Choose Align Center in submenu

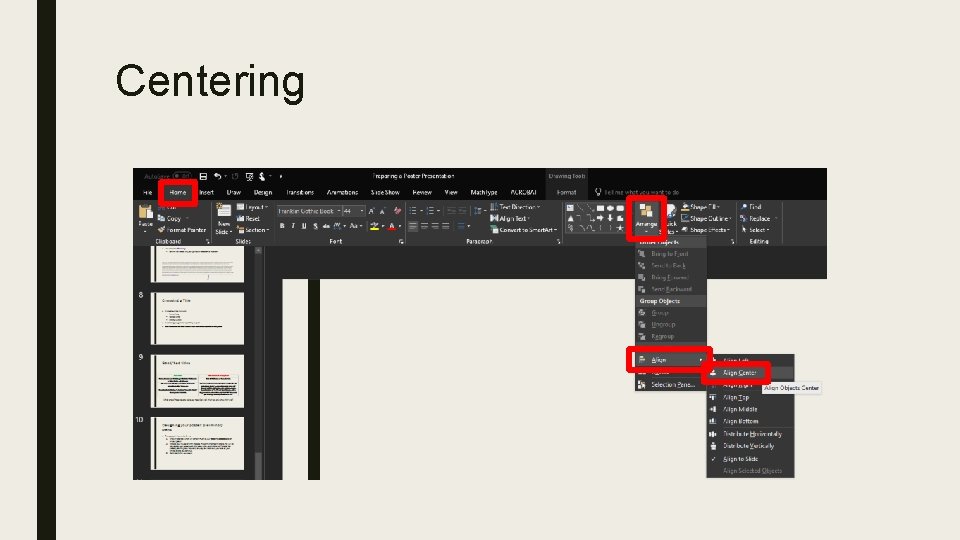click(x=740, y=373)
